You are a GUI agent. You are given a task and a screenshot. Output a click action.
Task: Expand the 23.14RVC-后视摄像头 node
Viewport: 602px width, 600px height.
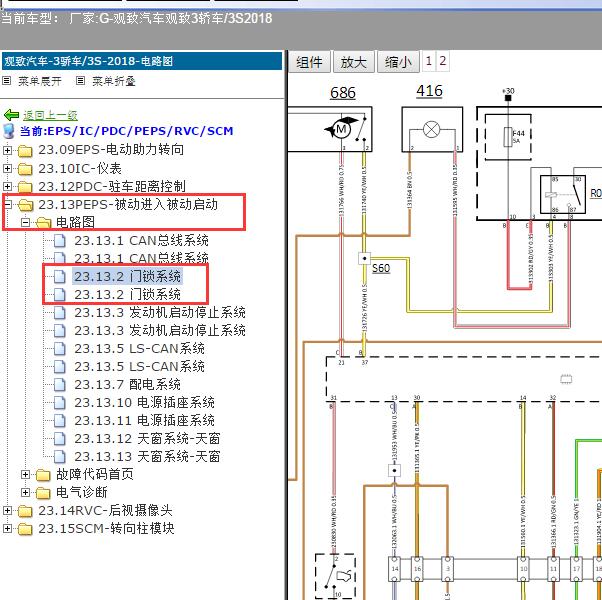[x=7, y=511]
